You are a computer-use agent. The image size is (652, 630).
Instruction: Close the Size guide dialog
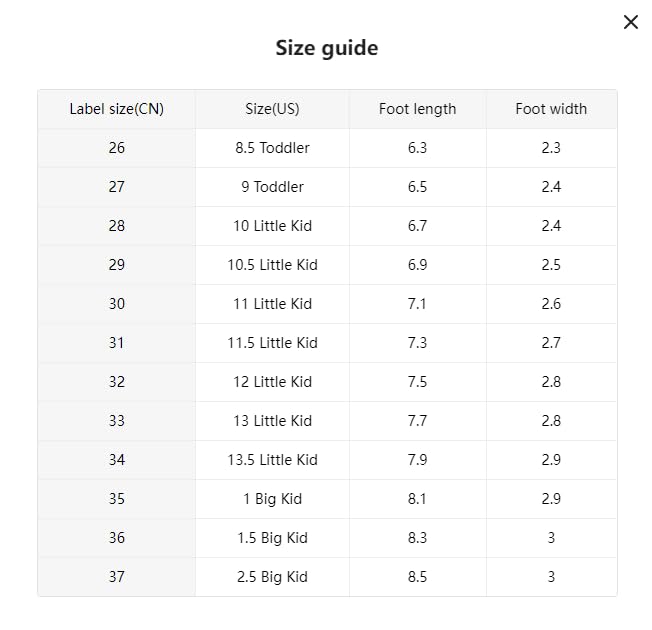click(630, 23)
